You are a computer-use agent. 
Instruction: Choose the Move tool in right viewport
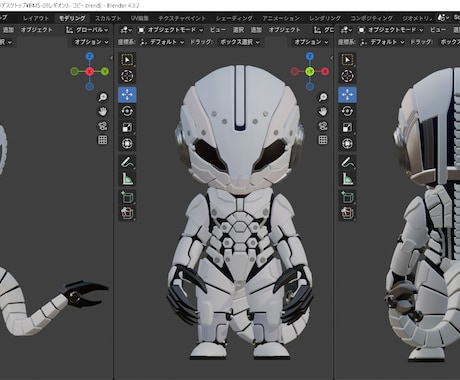coord(347,95)
